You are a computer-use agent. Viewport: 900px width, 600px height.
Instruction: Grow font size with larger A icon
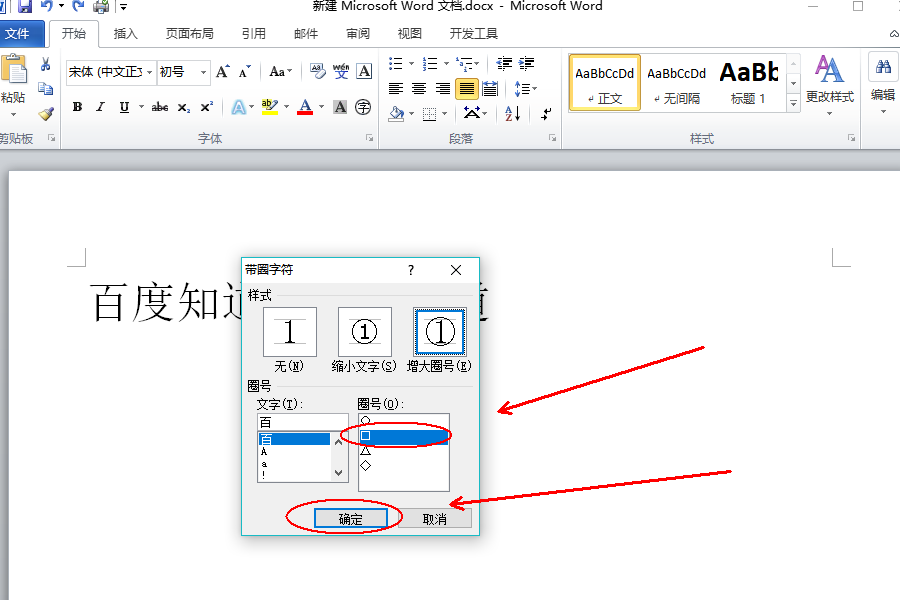coord(223,72)
